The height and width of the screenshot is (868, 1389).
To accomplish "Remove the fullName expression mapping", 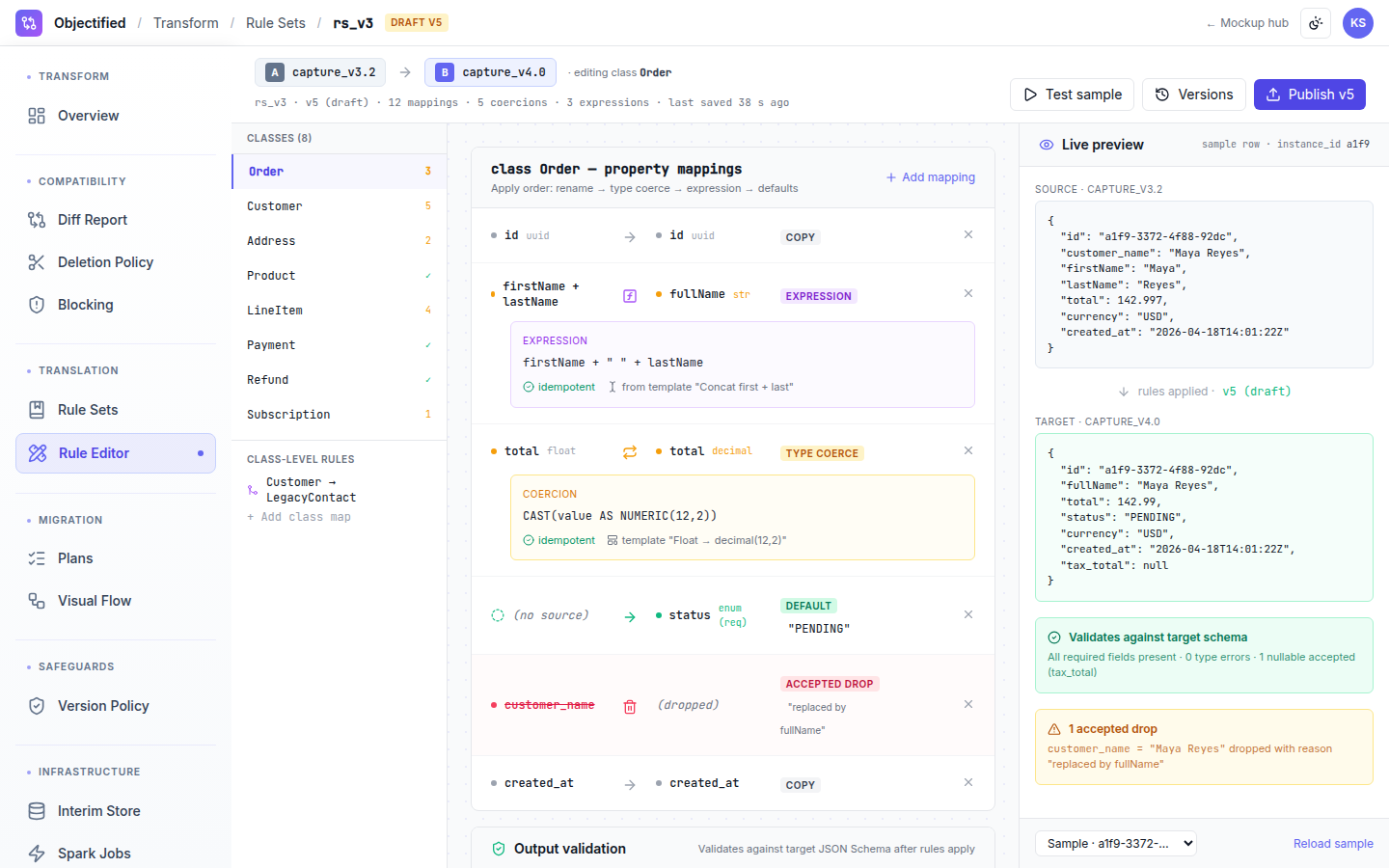I will tap(968, 294).
